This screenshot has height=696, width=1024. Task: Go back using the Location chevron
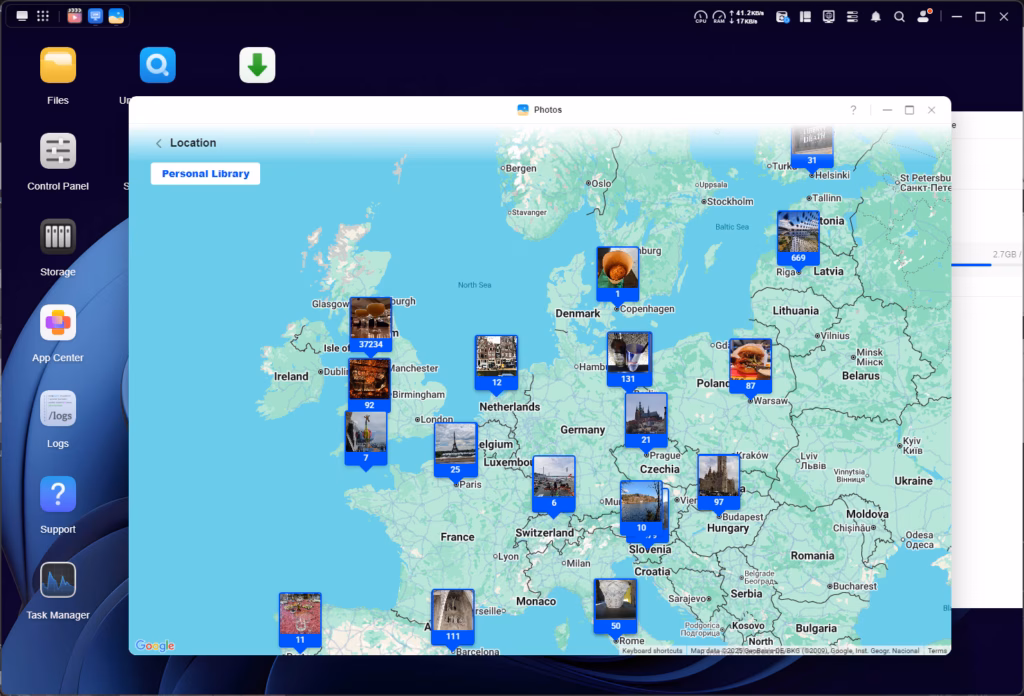159,143
